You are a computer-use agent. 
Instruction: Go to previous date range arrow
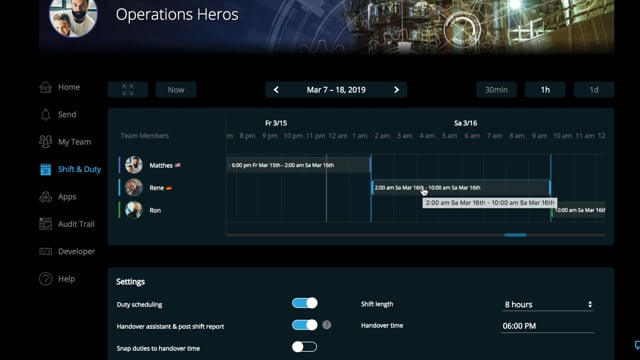pyautogui.click(x=276, y=90)
